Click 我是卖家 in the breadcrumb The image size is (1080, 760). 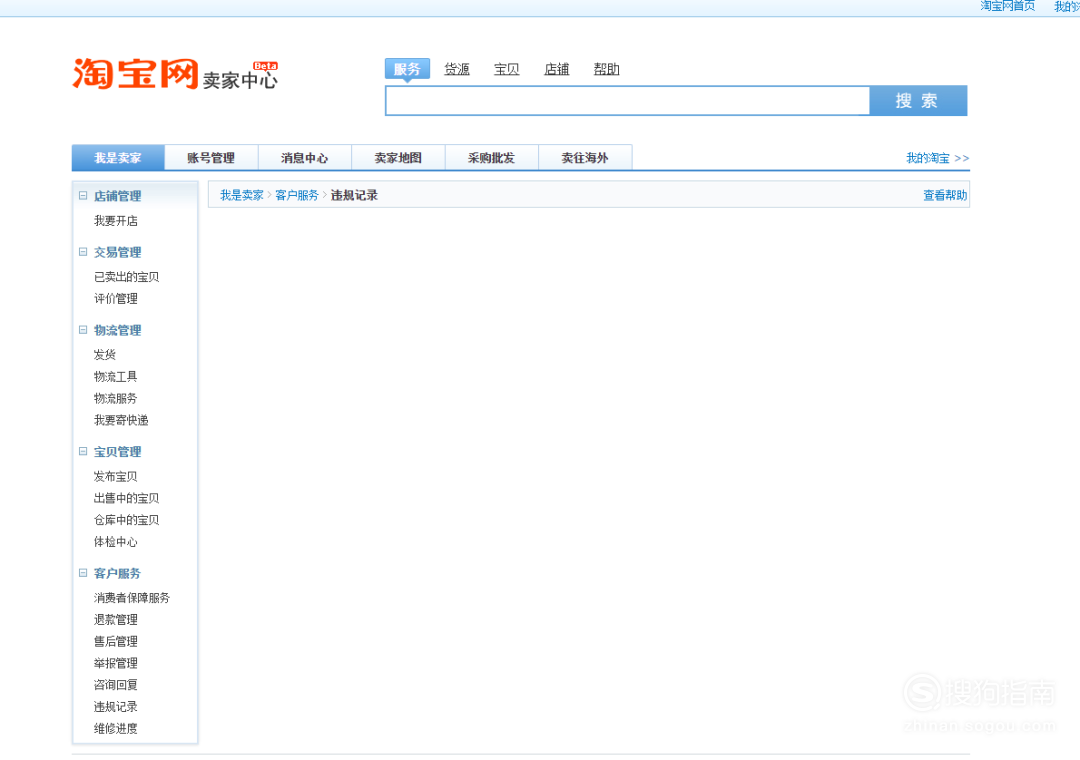[242, 195]
